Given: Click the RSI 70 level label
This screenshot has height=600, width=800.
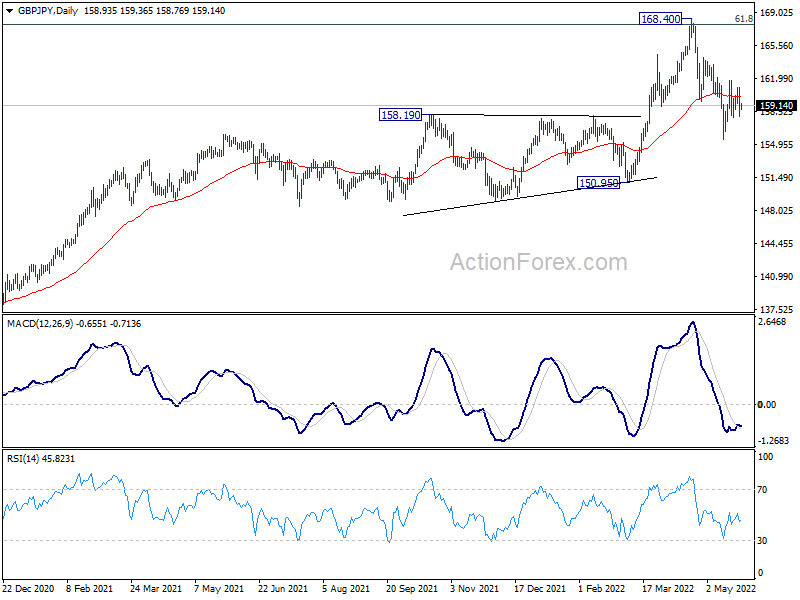Looking at the screenshot, I should tap(762, 490).
